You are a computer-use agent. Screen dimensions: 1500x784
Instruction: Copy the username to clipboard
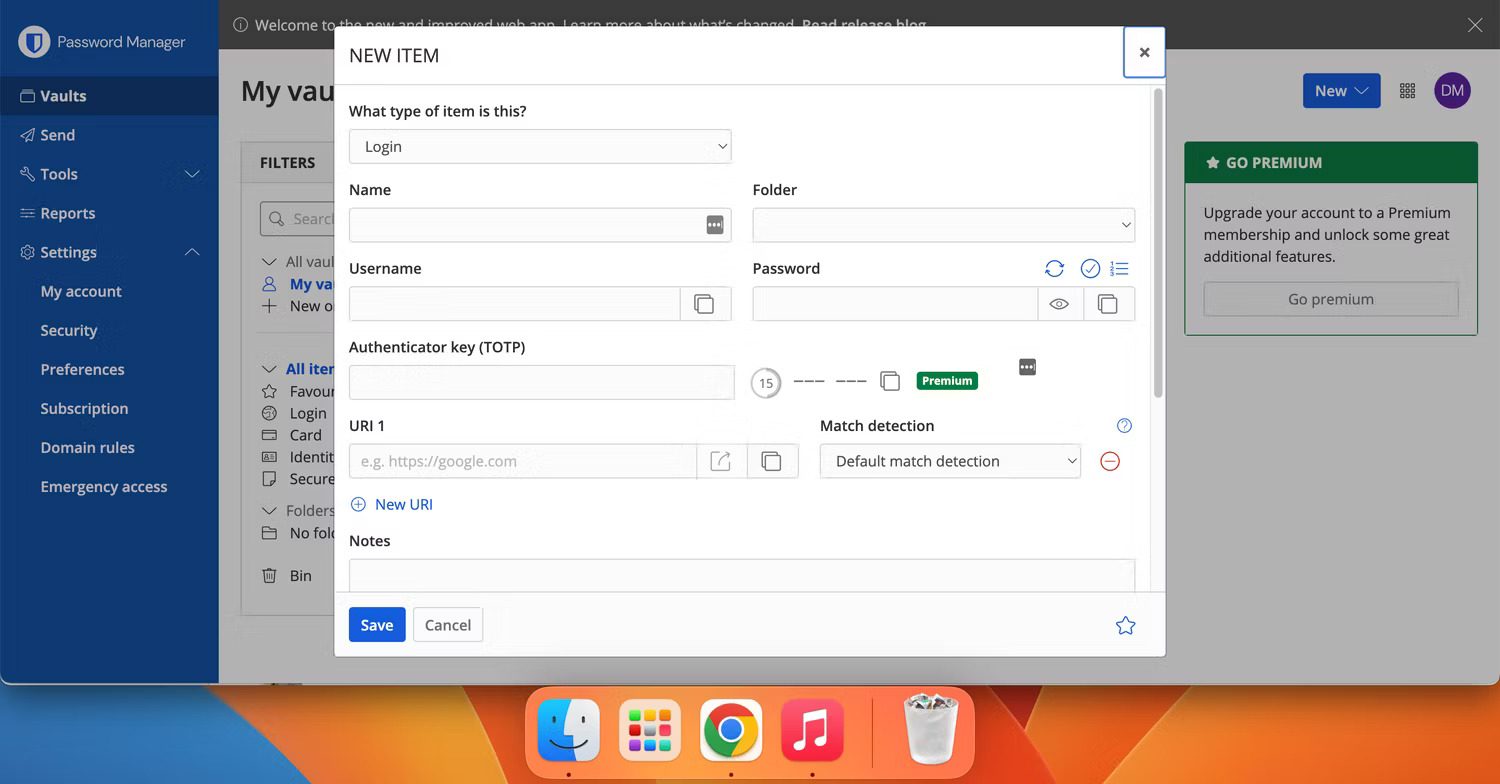click(x=705, y=303)
